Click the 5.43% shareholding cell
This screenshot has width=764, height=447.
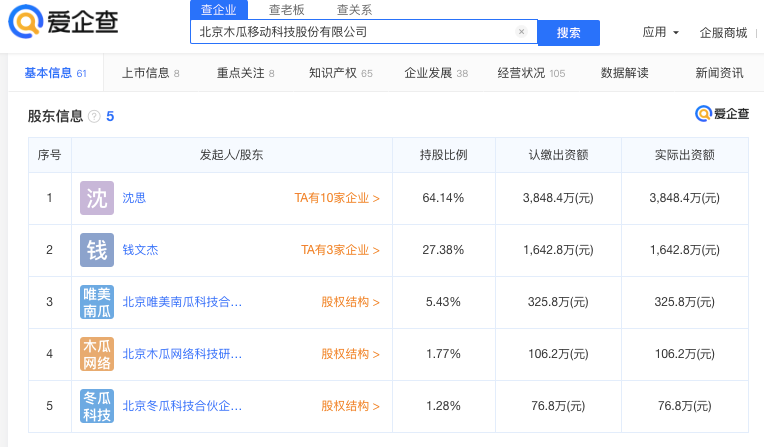click(443, 302)
